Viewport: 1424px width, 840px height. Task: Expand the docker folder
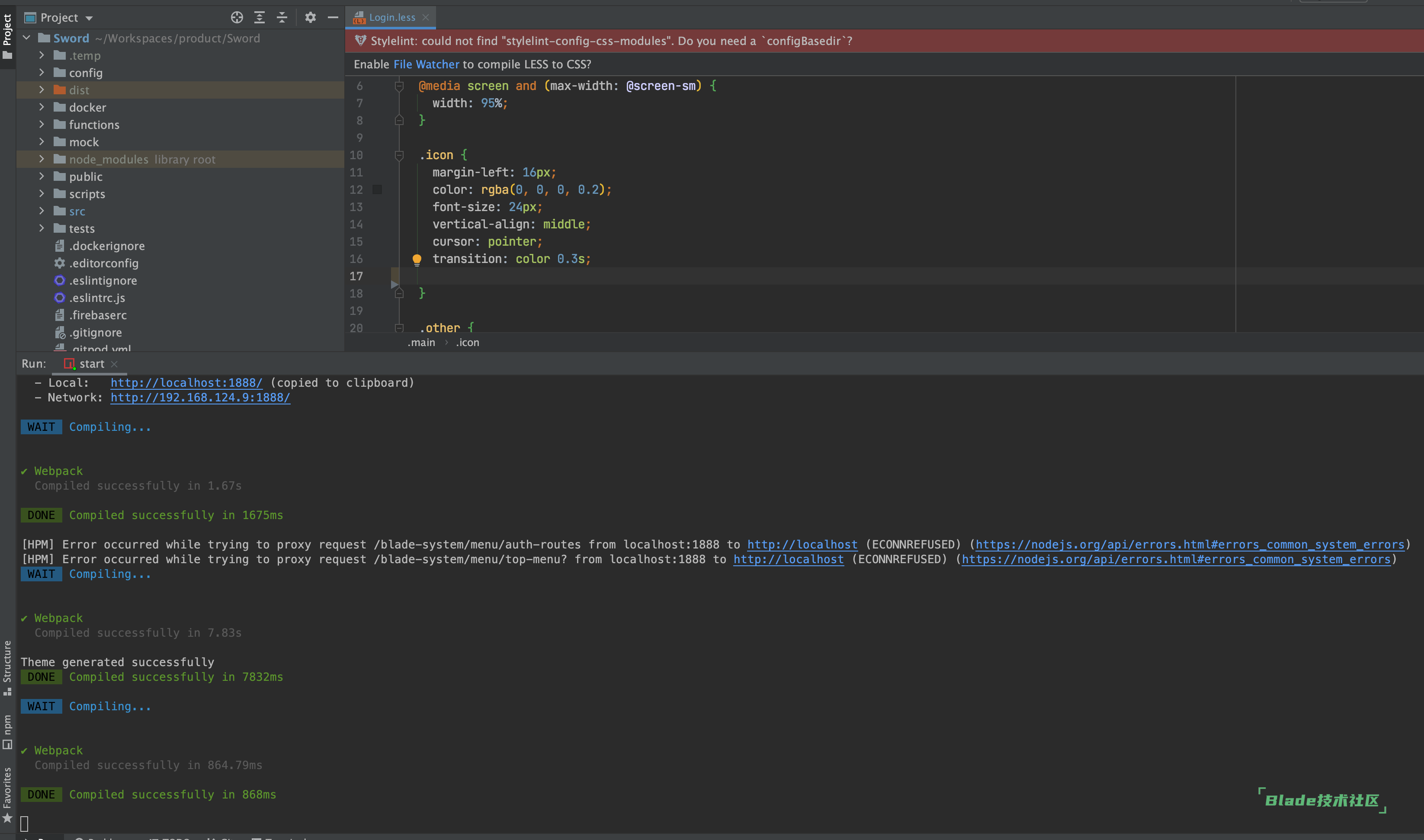[x=42, y=107]
